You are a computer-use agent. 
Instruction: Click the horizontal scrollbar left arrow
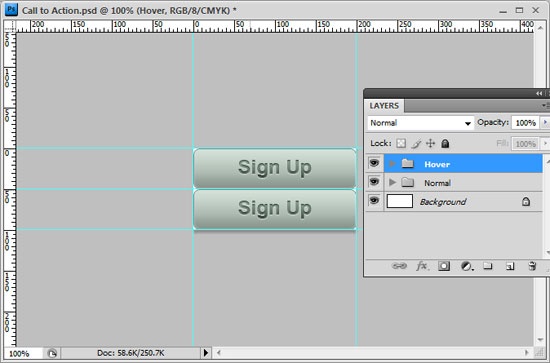tap(219, 353)
